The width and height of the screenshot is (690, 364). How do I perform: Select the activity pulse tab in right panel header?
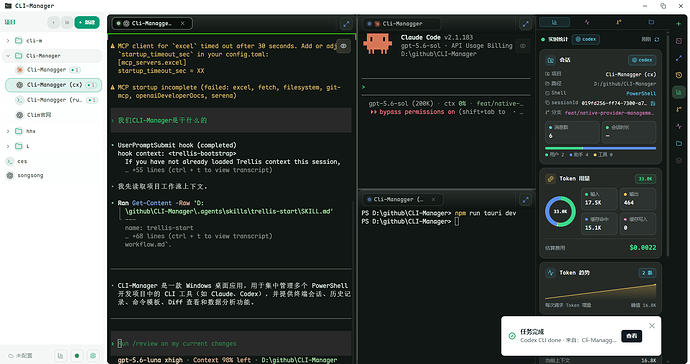tap(587, 22)
